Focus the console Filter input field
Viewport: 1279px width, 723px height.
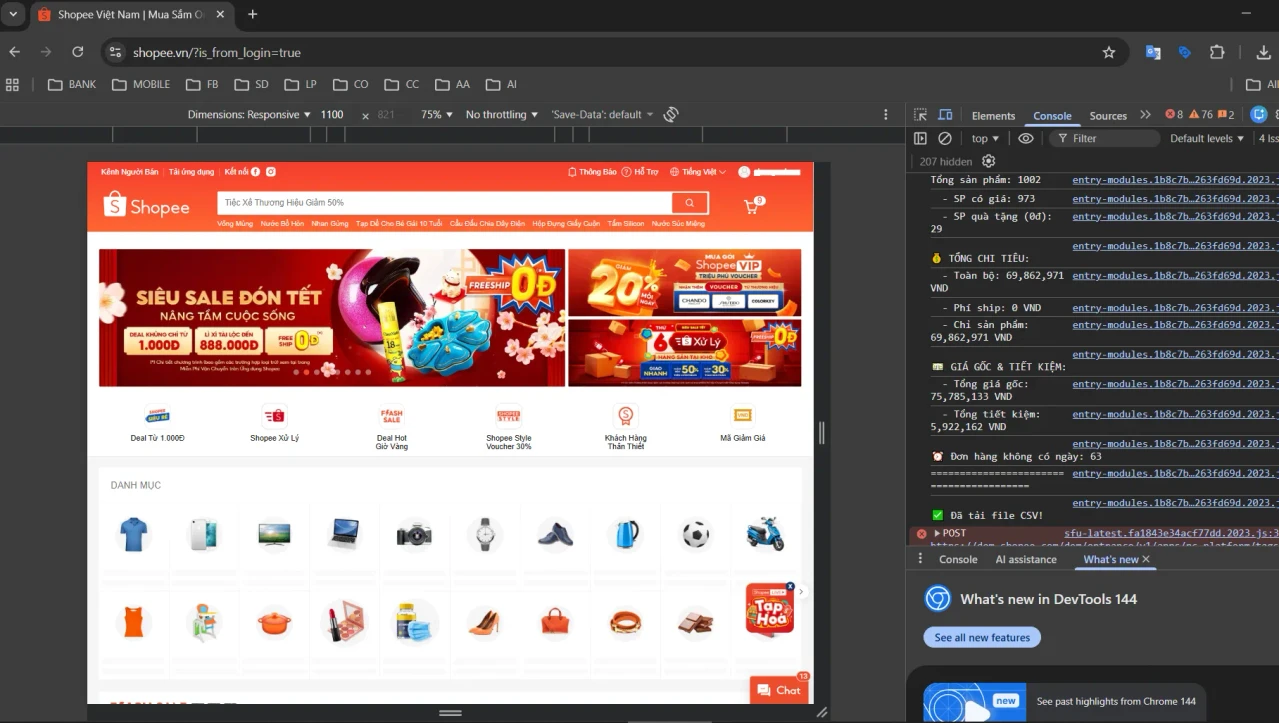click(1104, 138)
